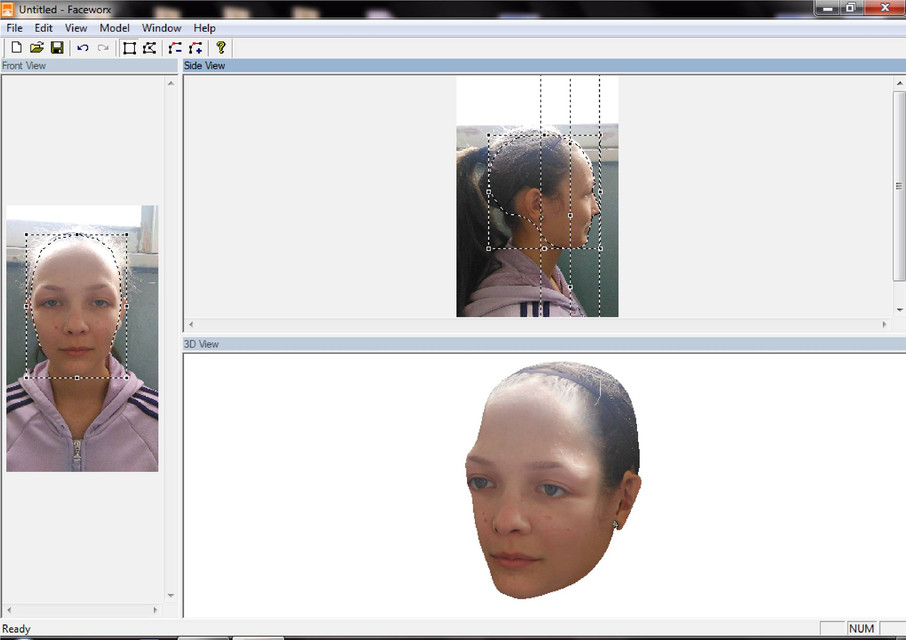Click the Open folder toolbar icon
Screen dimensions: 906x640
pyautogui.click(x=37, y=47)
